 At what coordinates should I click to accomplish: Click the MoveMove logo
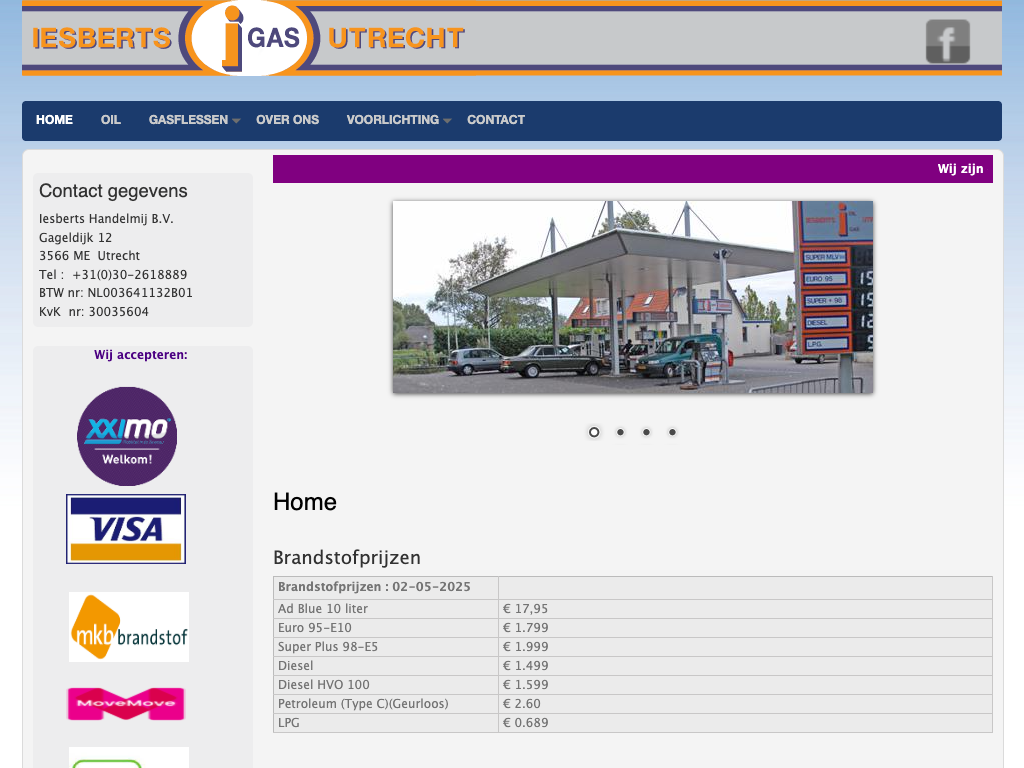tap(126, 703)
